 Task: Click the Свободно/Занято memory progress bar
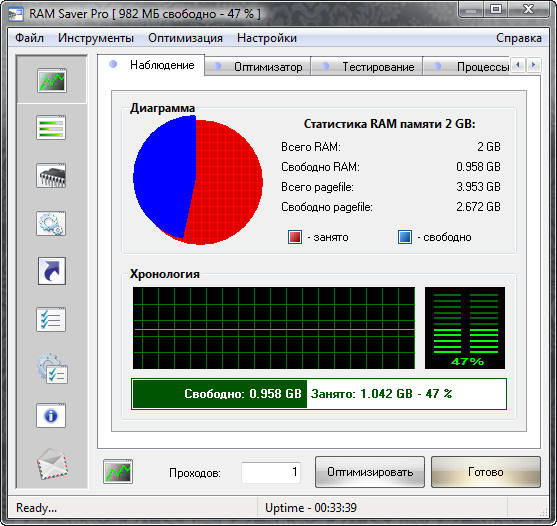[319, 394]
